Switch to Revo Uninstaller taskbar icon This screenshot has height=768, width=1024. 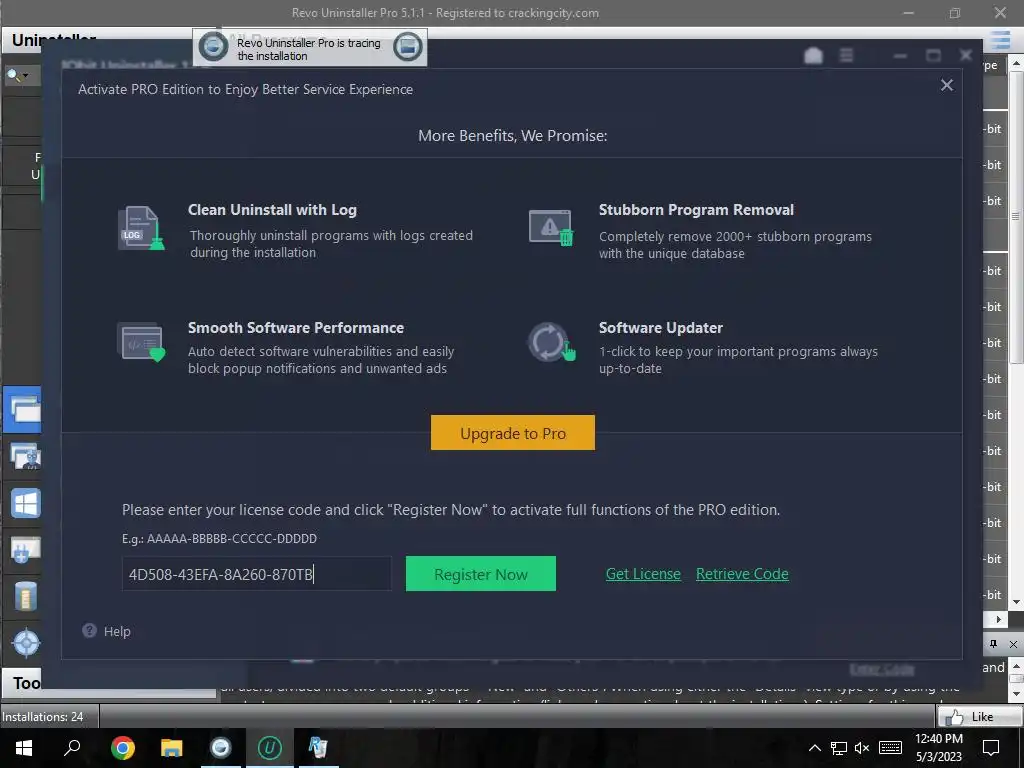point(221,748)
